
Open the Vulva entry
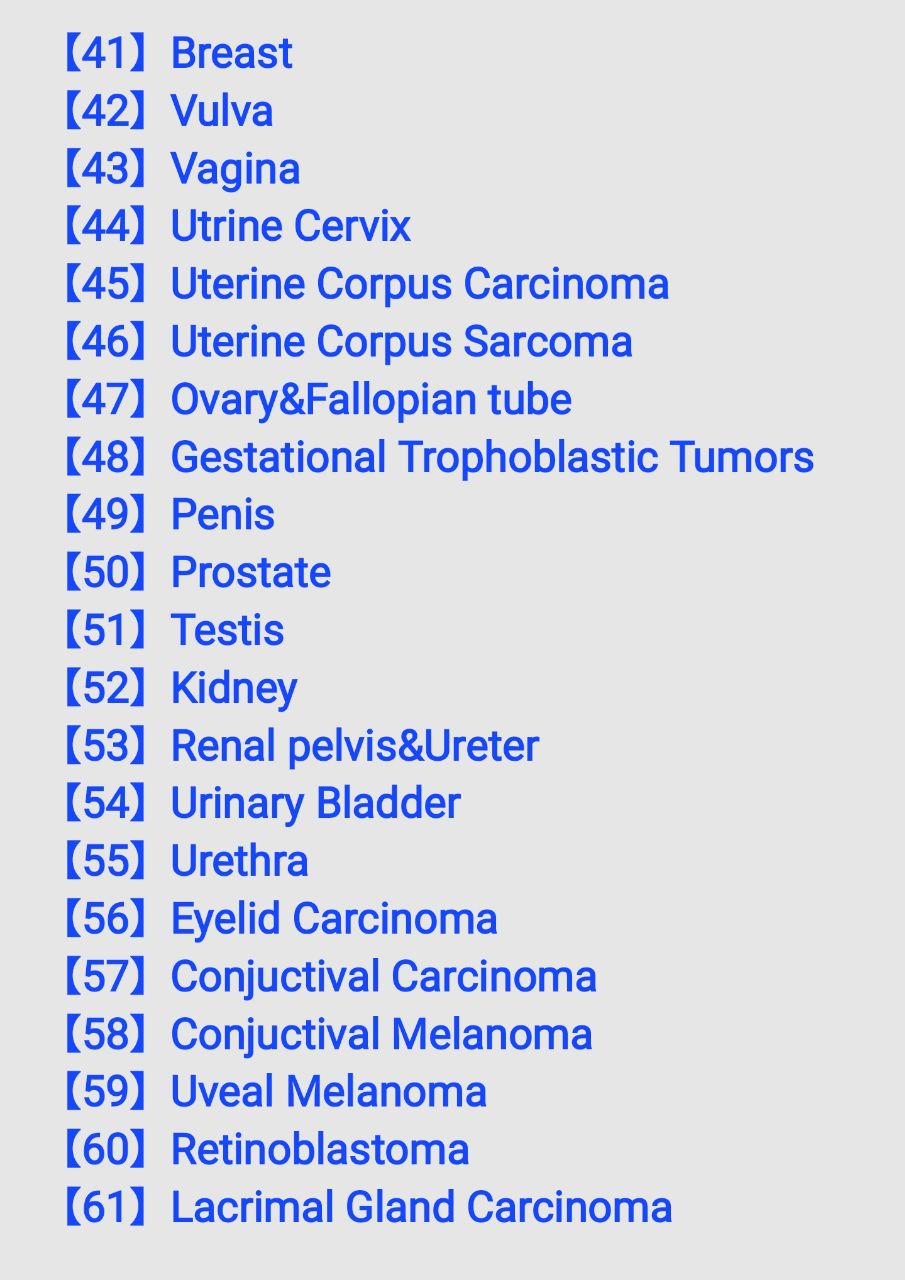(x=222, y=111)
